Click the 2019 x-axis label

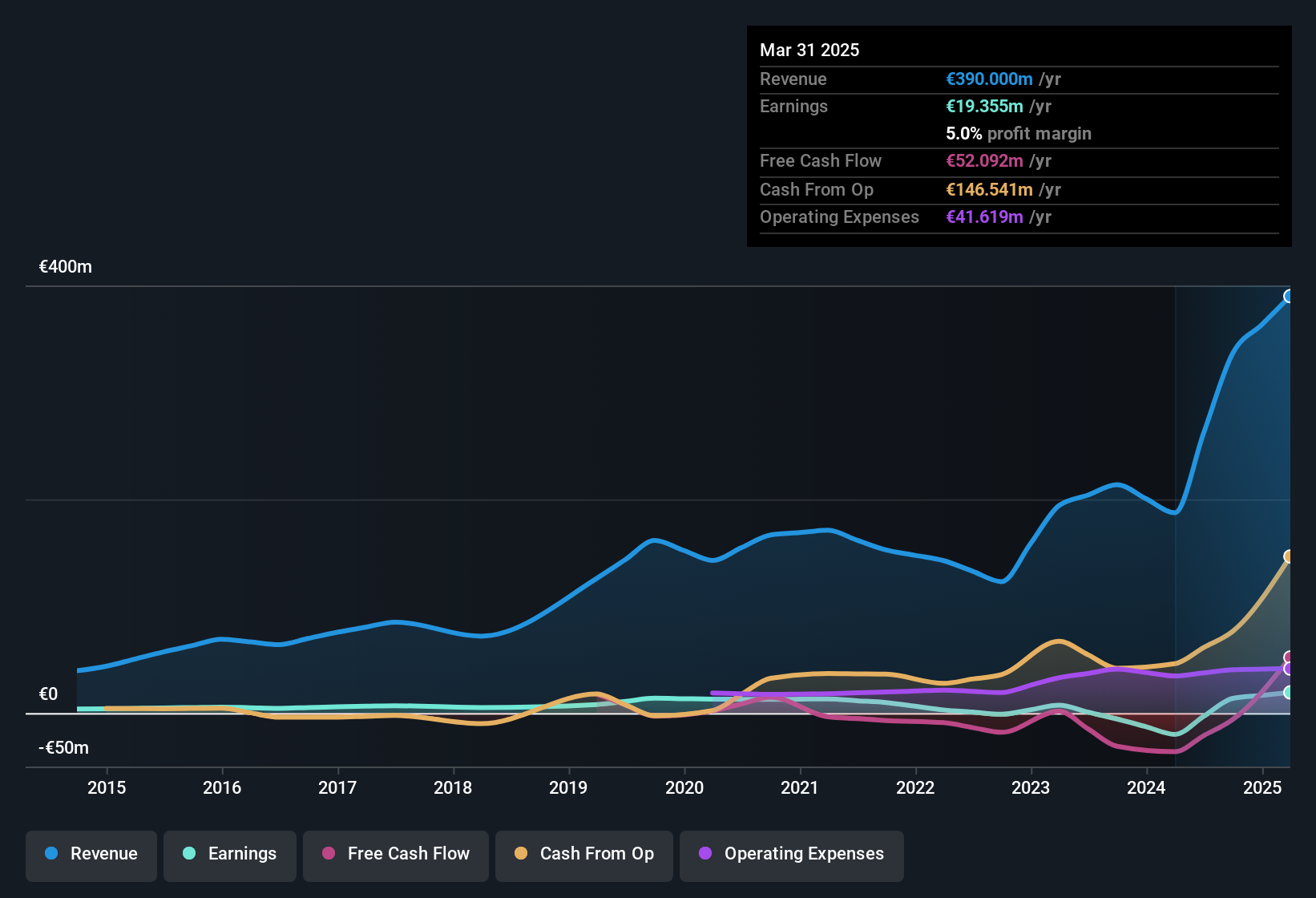(x=568, y=787)
